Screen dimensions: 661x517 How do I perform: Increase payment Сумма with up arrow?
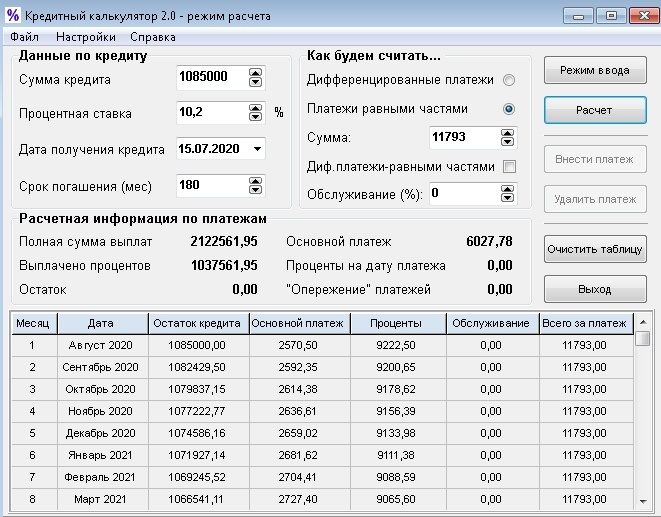pos(508,133)
